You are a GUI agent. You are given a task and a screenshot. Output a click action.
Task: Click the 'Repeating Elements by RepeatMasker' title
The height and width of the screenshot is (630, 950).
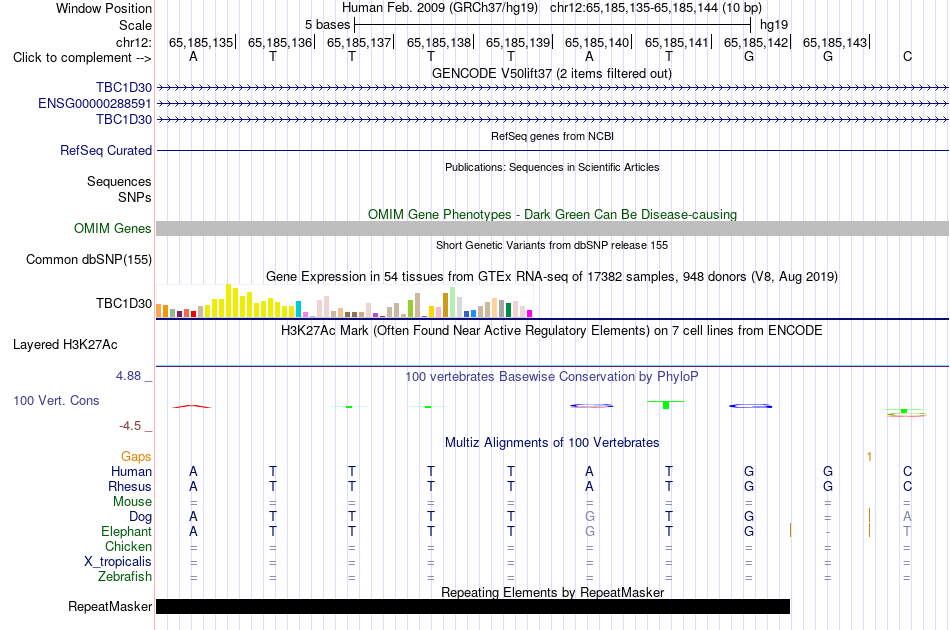point(552,592)
